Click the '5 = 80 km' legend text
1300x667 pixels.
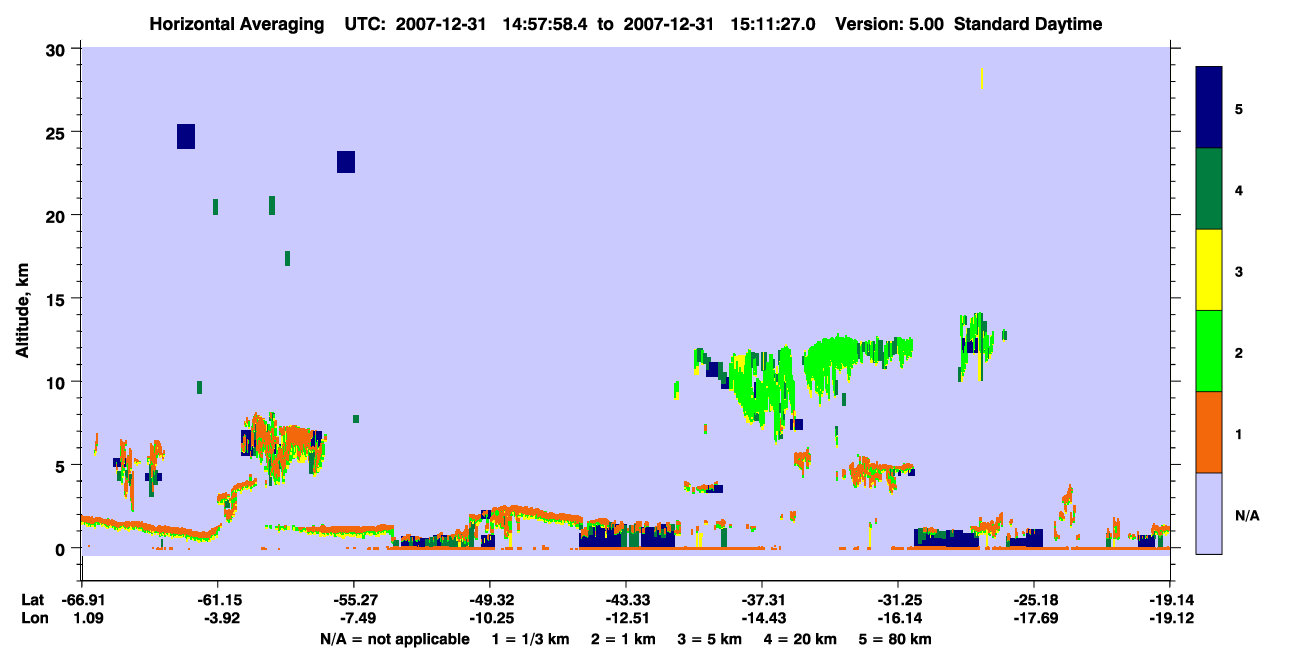[895, 639]
